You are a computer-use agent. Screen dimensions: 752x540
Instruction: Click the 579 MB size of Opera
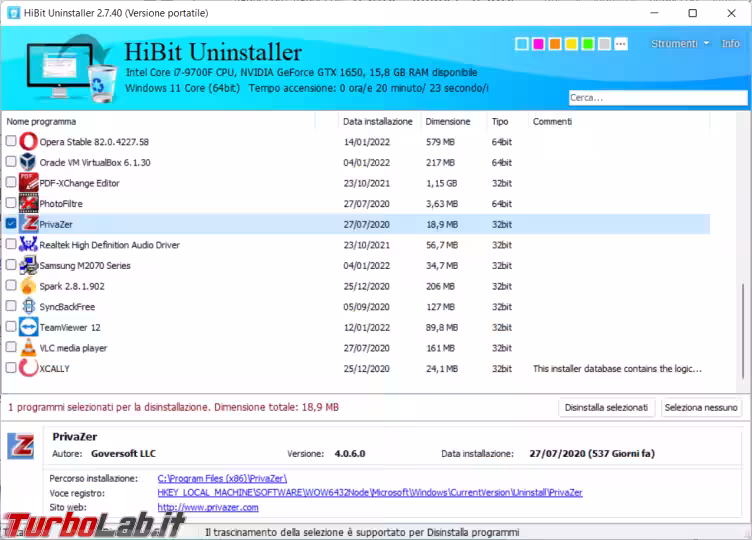pyautogui.click(x=440, y=142)
